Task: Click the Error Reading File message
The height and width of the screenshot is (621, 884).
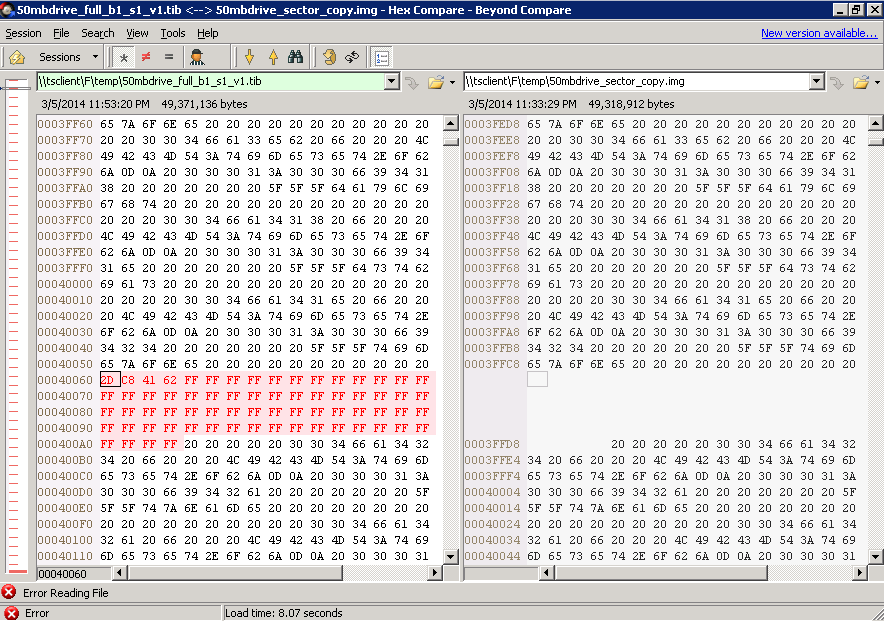Action: click(65, 593)
